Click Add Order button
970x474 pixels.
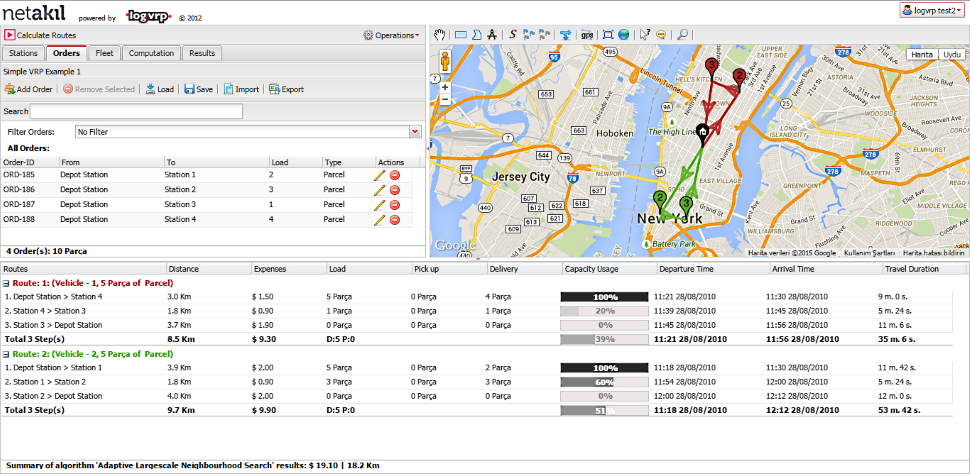pos(28,89)
